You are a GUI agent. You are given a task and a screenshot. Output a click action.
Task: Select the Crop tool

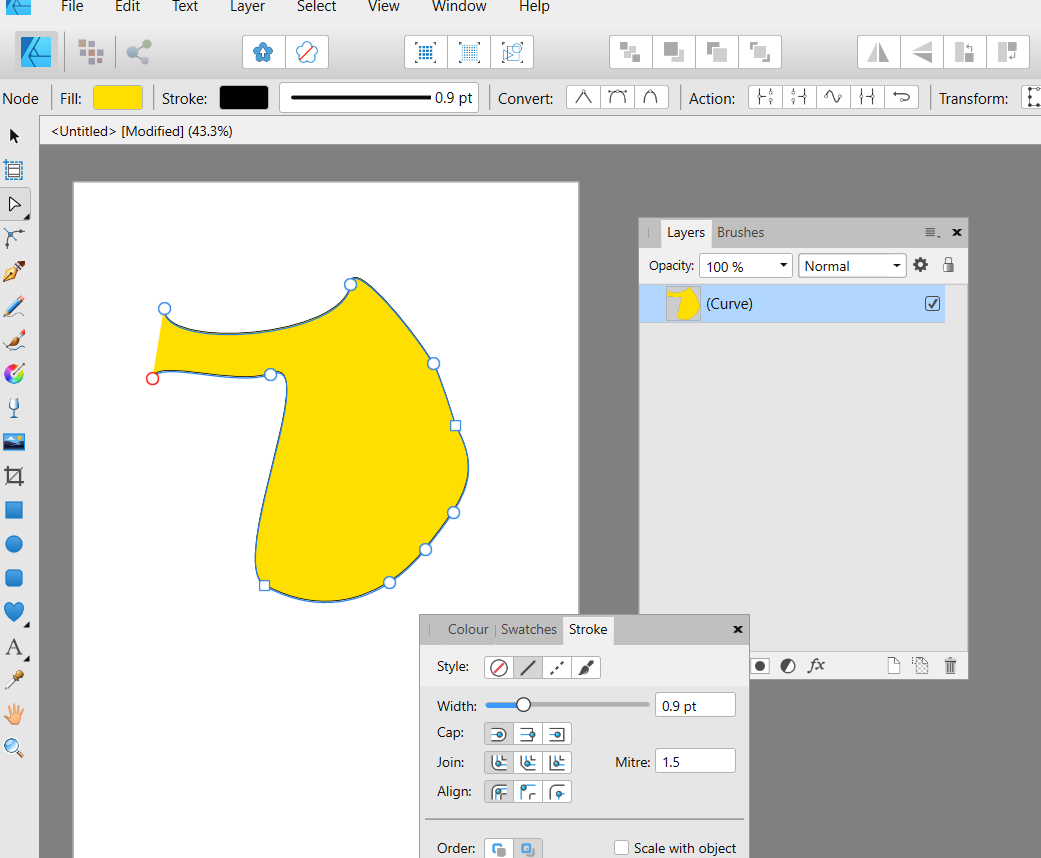[x=14, y=476]
